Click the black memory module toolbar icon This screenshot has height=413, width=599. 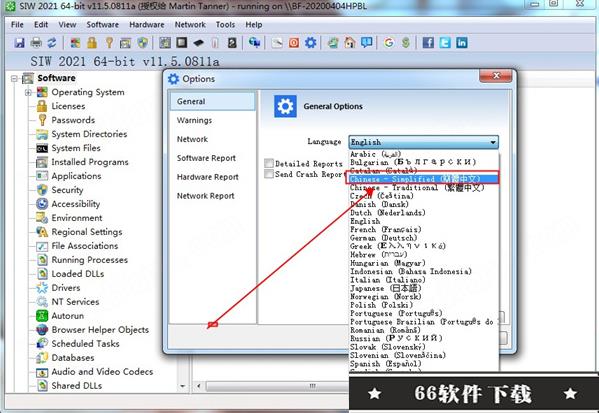click(198, 42)
